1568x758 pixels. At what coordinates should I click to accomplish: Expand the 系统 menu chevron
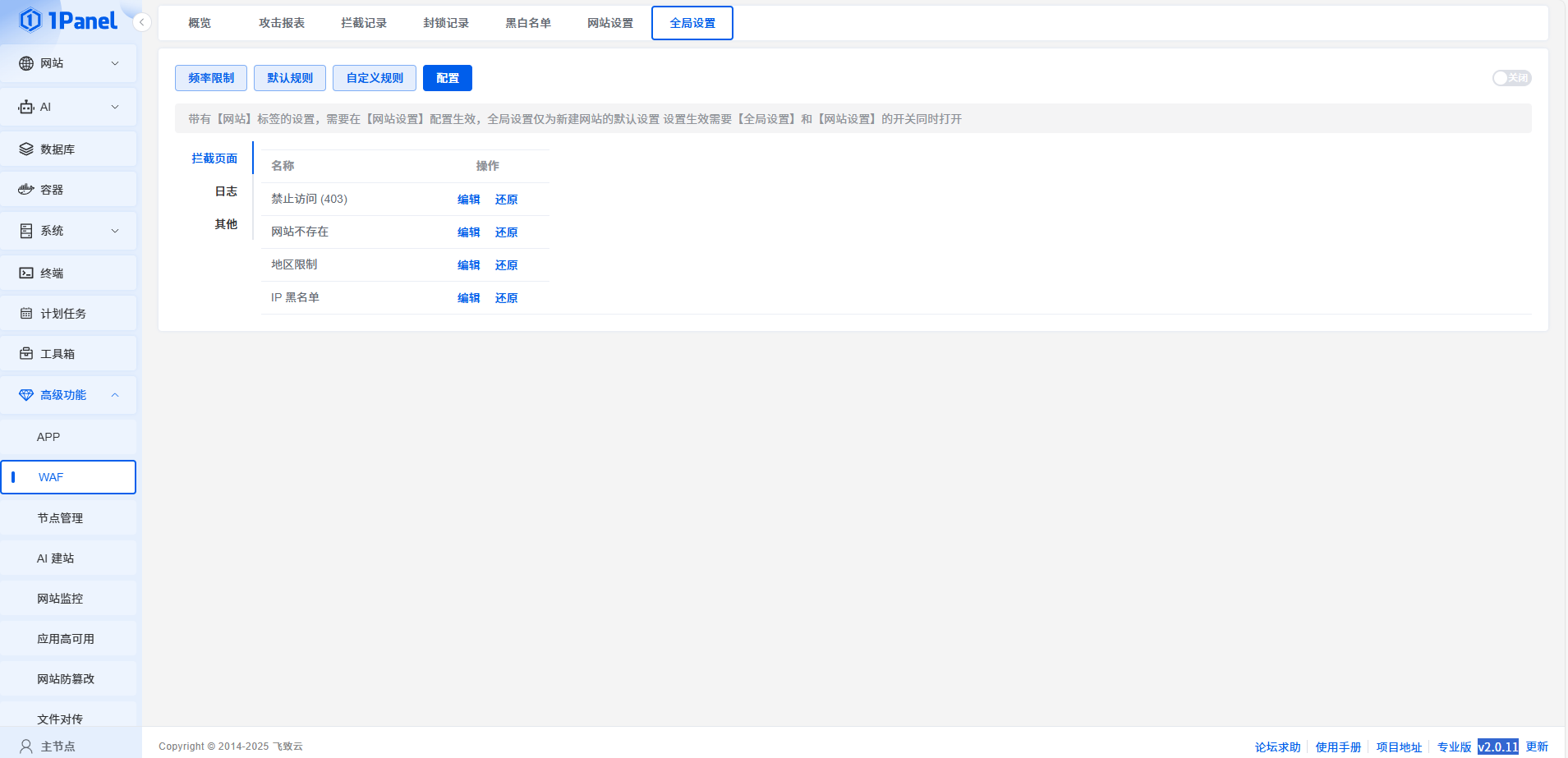(x=115, y=231)
